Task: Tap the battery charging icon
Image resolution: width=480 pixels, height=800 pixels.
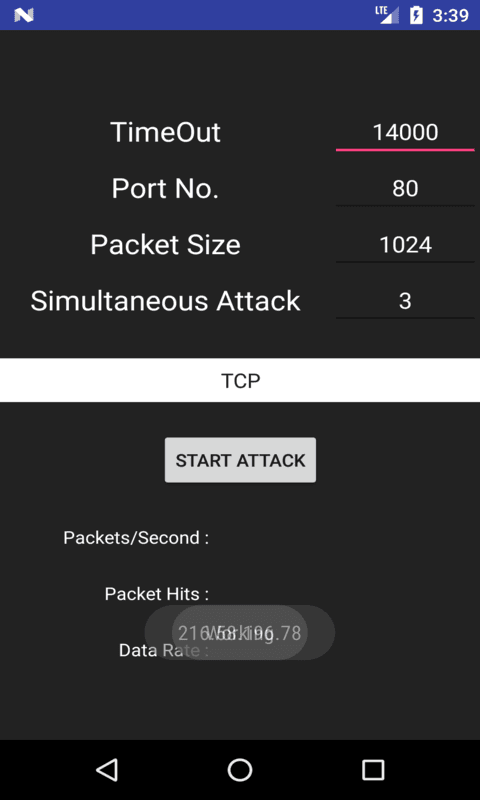Action: (x=416, y=15)
